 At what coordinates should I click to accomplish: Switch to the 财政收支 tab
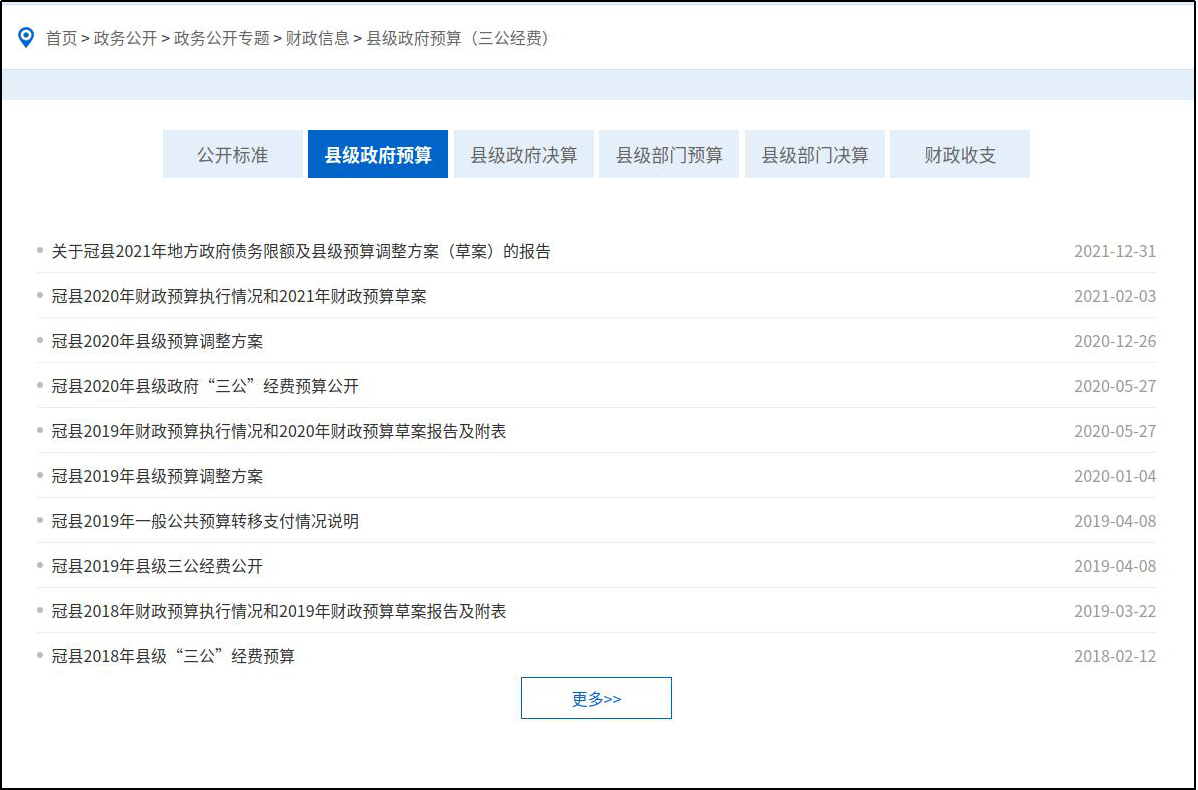click(x=960, y=154)
